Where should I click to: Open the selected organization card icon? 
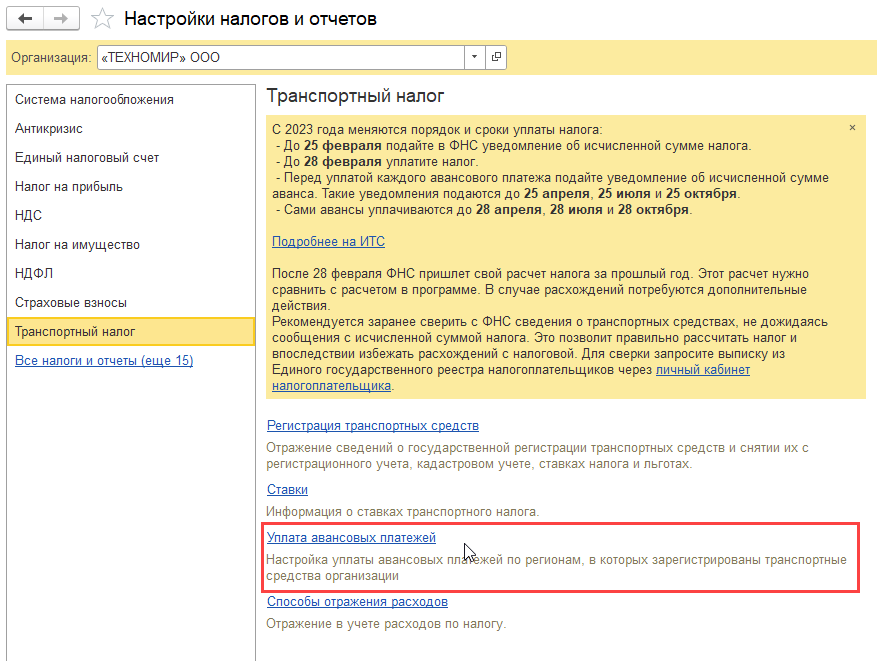[496, 57]
